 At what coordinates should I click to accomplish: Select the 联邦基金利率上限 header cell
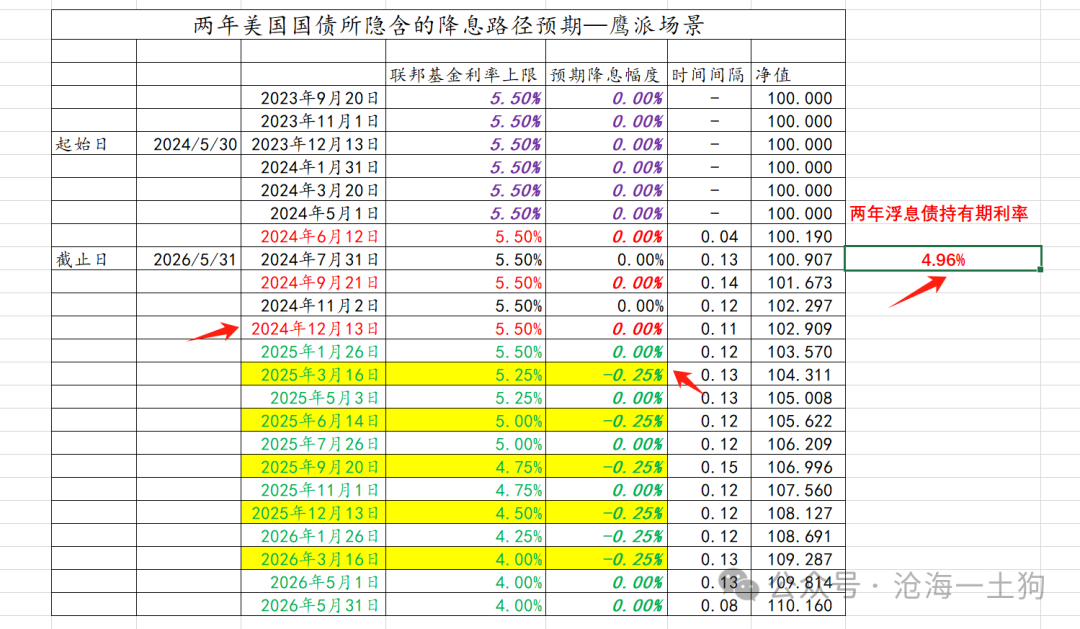[x=465, y=74]
